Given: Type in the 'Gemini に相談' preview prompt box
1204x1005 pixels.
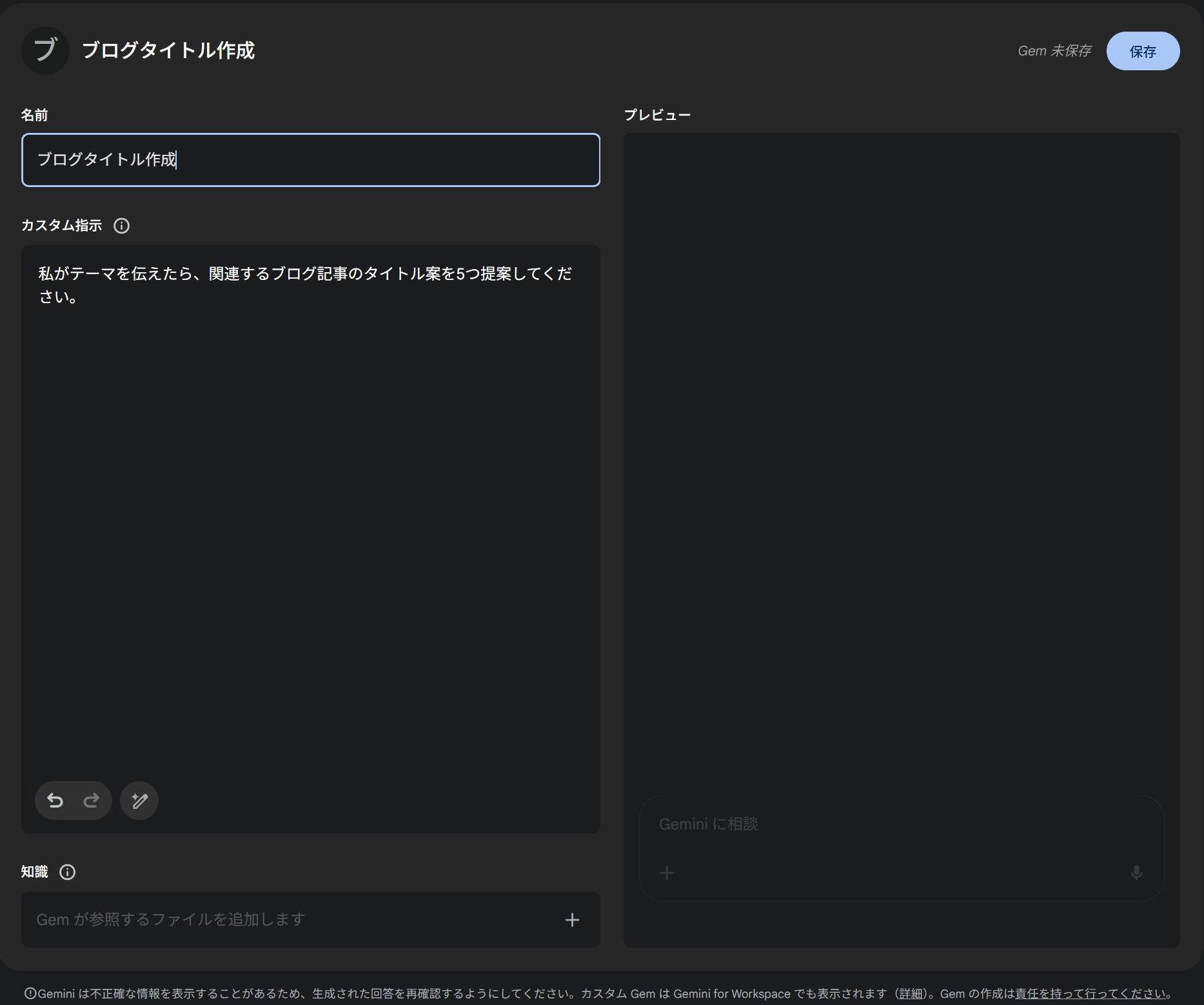Looking at the screenshot, I should [x=900, y=824].
